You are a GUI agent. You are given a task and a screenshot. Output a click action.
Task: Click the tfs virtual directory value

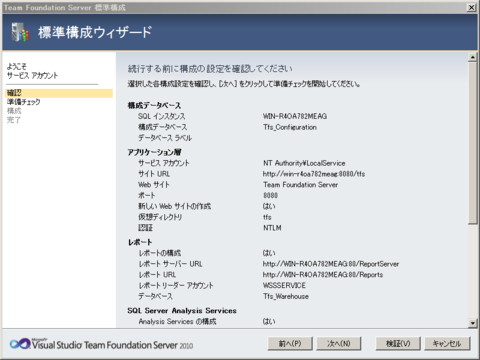(267, 217)
